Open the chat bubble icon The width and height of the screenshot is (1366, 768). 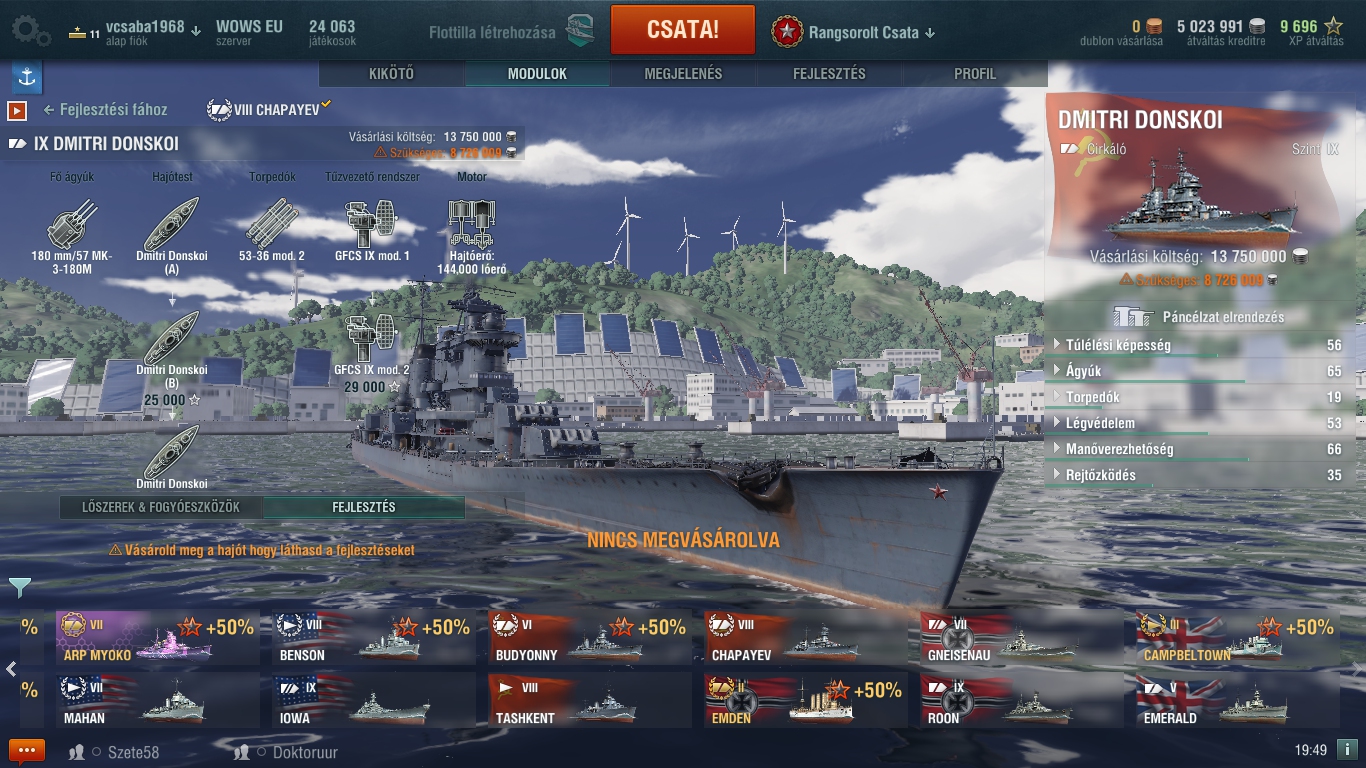27,751
